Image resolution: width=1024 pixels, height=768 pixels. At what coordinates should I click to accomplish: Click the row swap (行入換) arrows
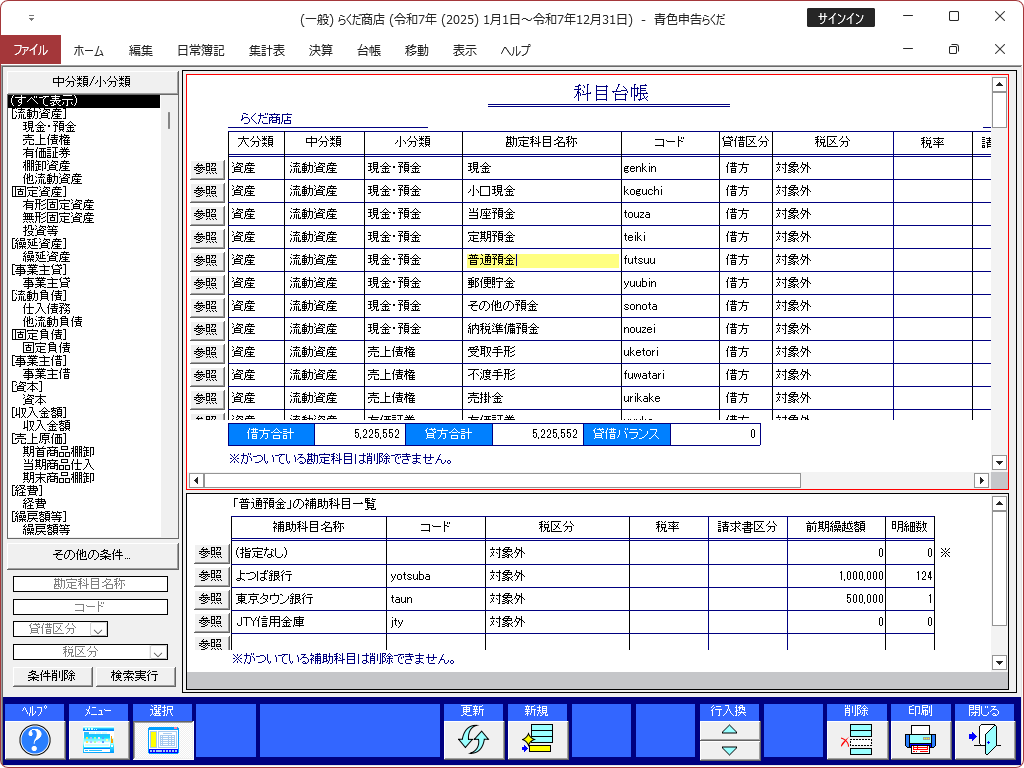729,740
